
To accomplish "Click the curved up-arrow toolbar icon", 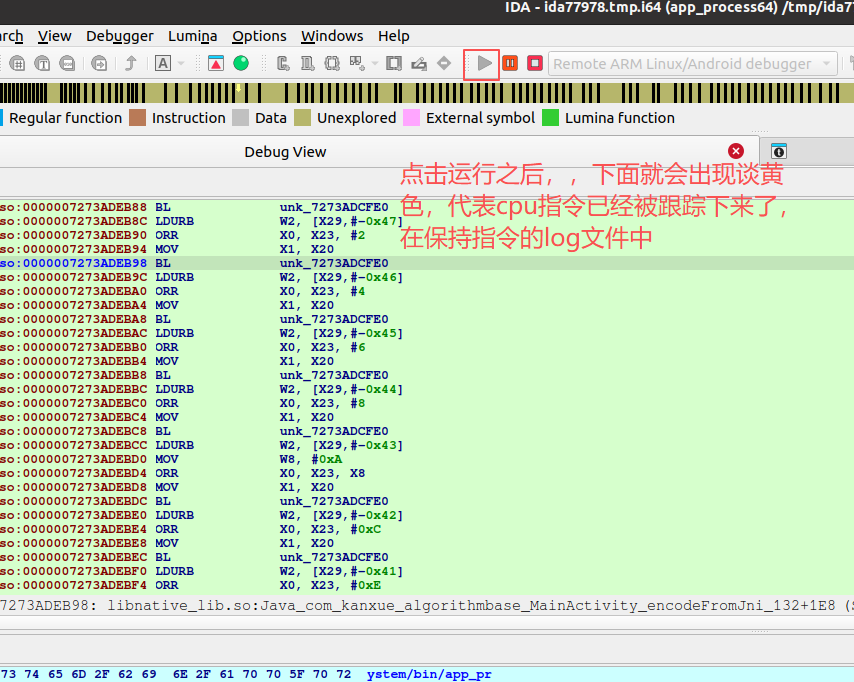I will [x=131, y=63].
